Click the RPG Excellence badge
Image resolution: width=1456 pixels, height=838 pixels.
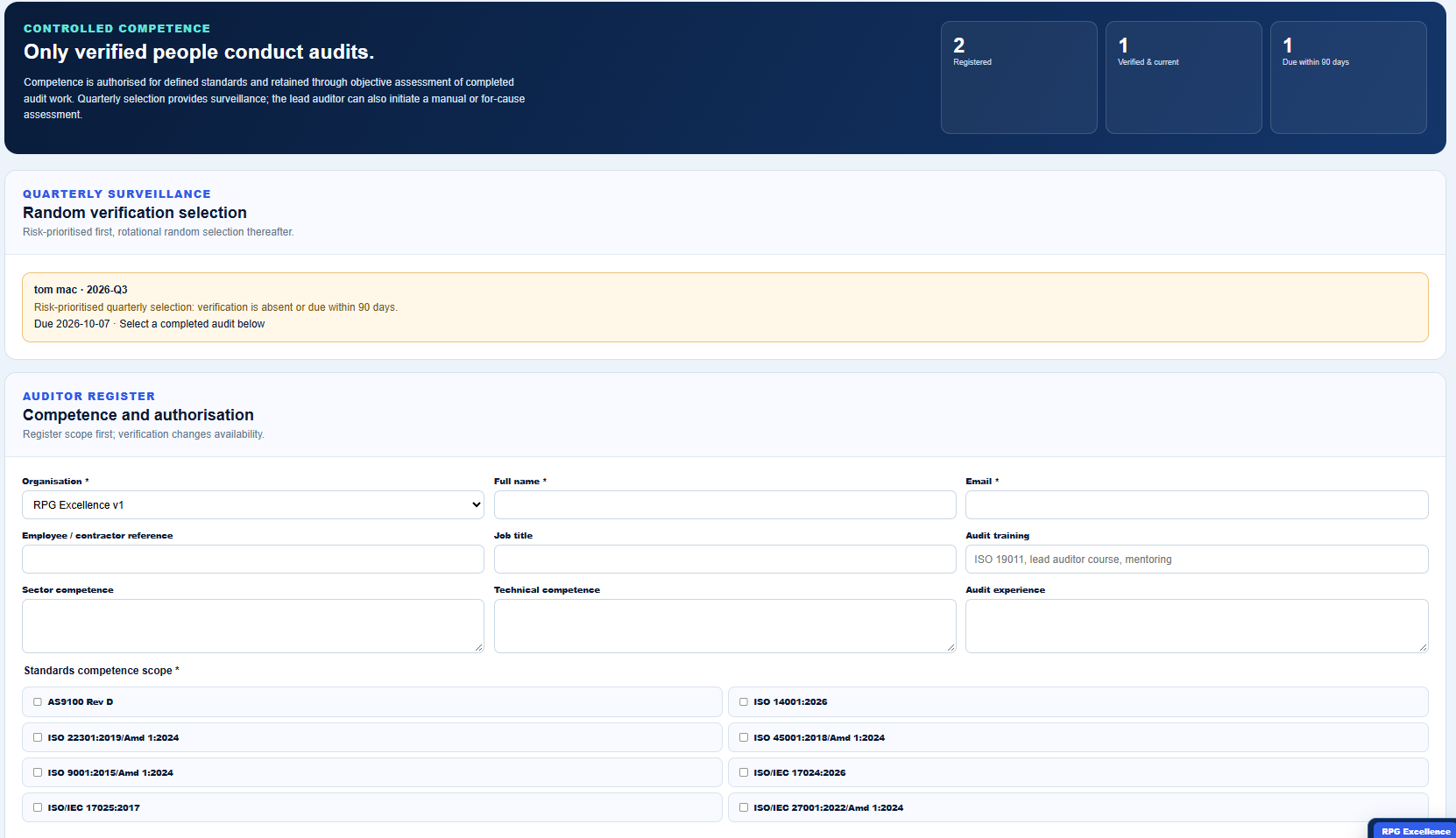point(1414,831)
